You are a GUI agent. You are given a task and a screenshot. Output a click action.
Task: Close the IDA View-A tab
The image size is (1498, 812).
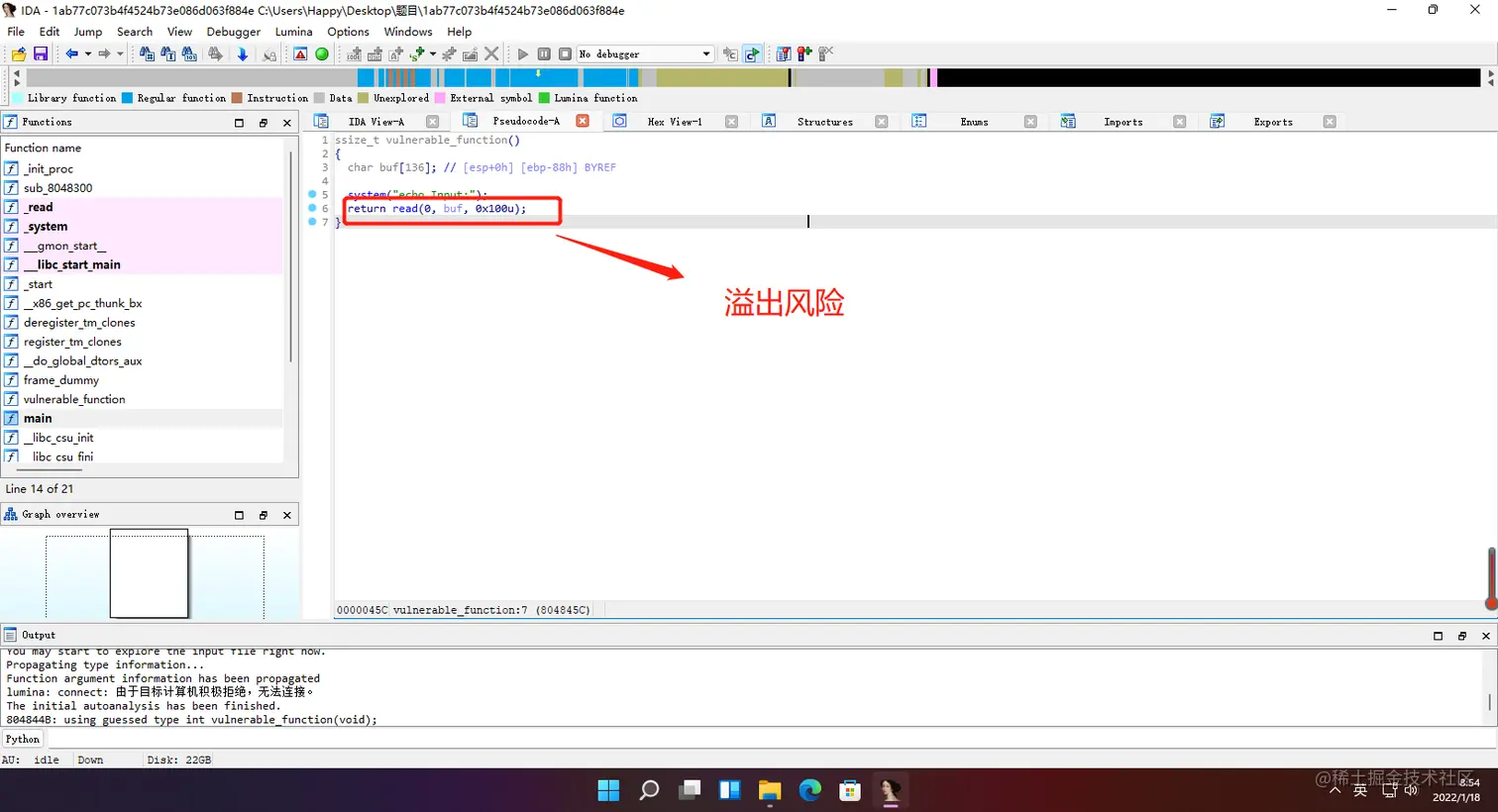pos(432,122)
